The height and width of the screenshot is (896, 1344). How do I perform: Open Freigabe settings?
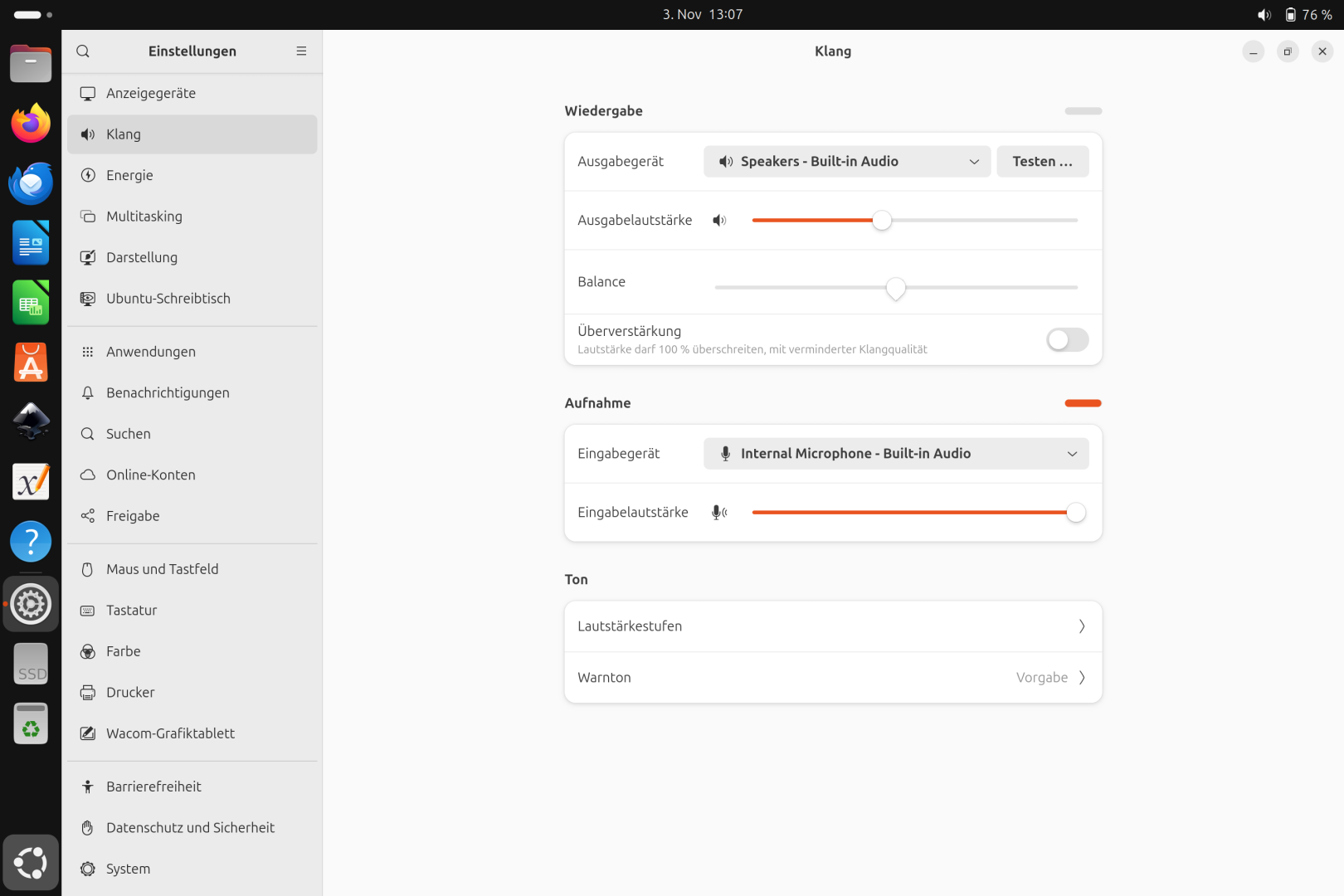coord(192,516)
